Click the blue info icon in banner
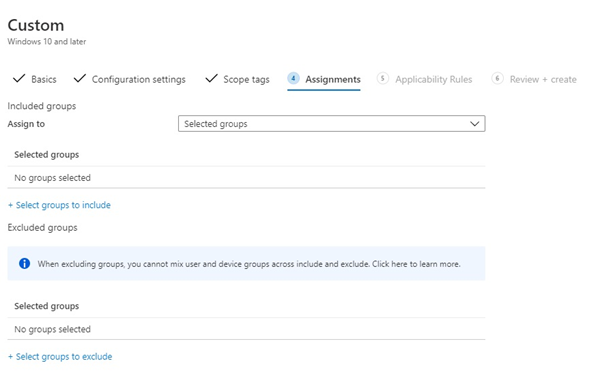This screenshot has height=376, width=598. pos(24,264)
